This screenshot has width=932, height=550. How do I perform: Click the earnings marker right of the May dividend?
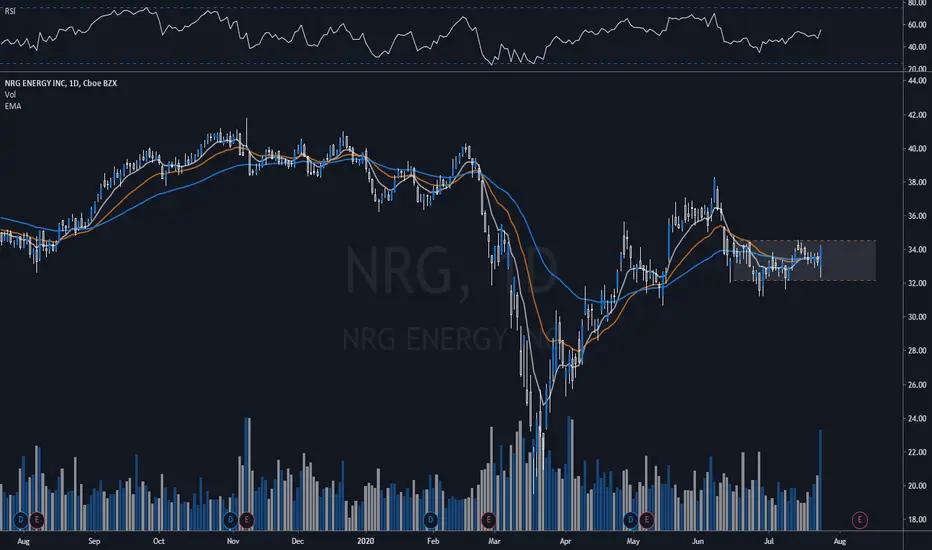(647, 520)
